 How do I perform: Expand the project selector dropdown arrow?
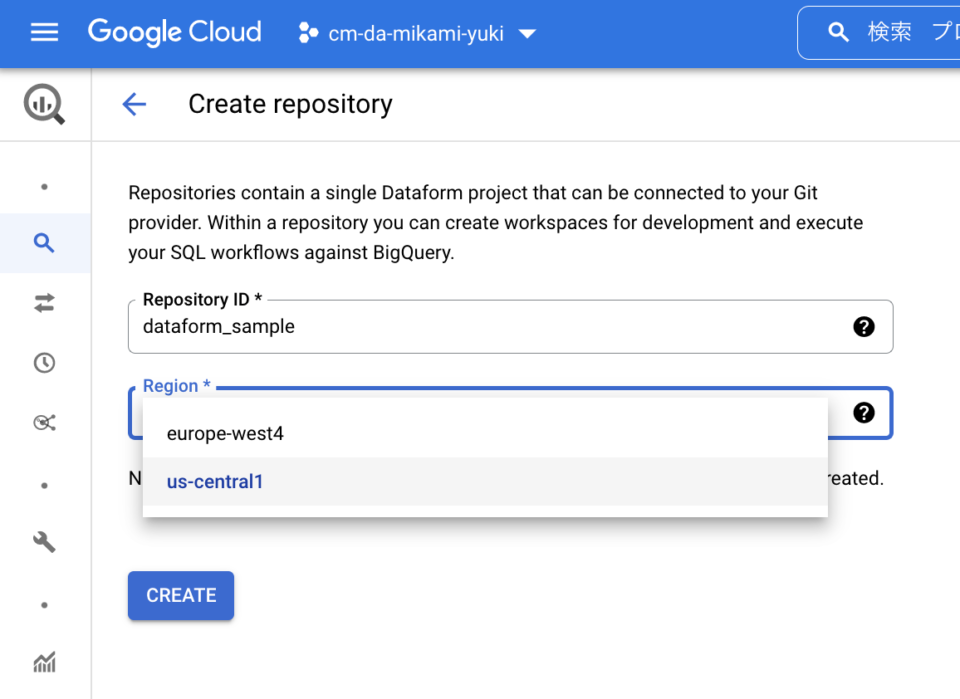(x=527, y=32)
